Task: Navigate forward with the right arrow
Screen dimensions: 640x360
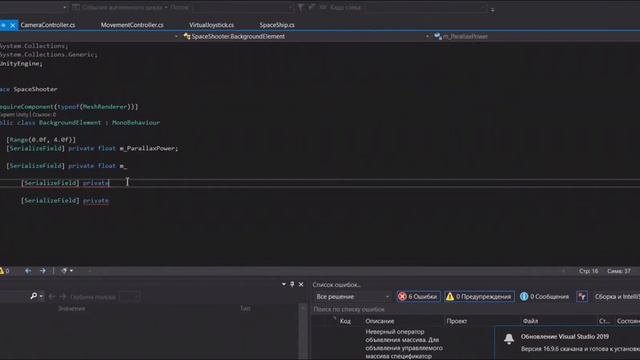Action: point(42,271)
